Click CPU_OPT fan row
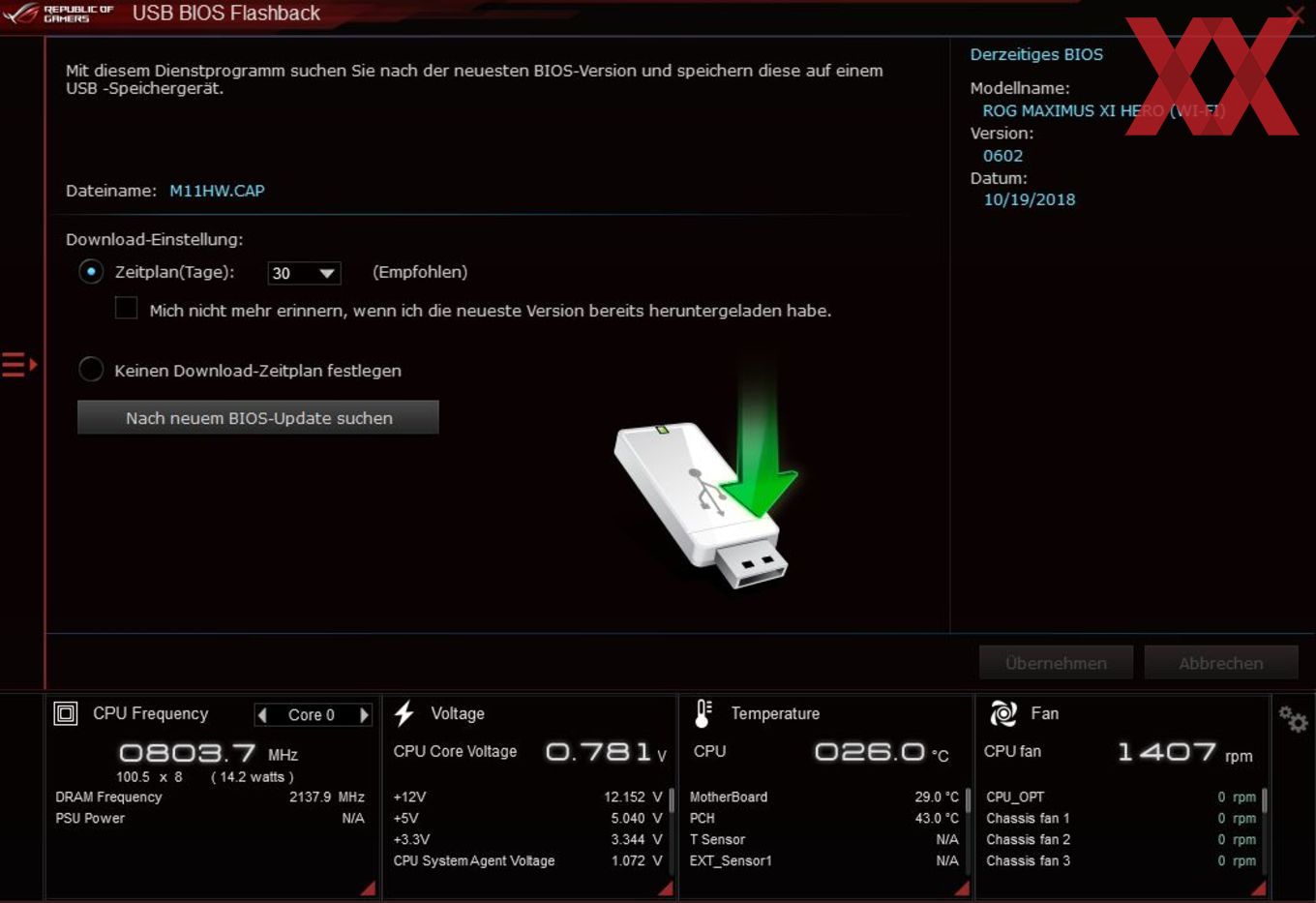The height and width of the screenshot is (903, 1316). click(1121, 797)
